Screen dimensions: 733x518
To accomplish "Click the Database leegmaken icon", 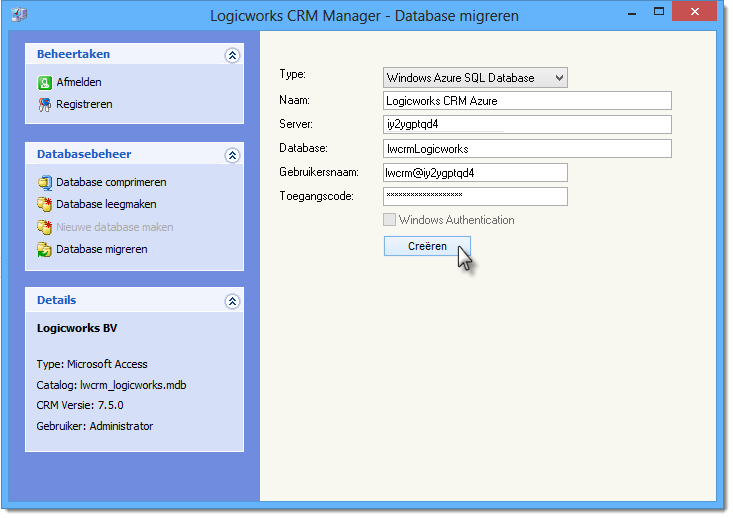I will [x=44, y=204].
